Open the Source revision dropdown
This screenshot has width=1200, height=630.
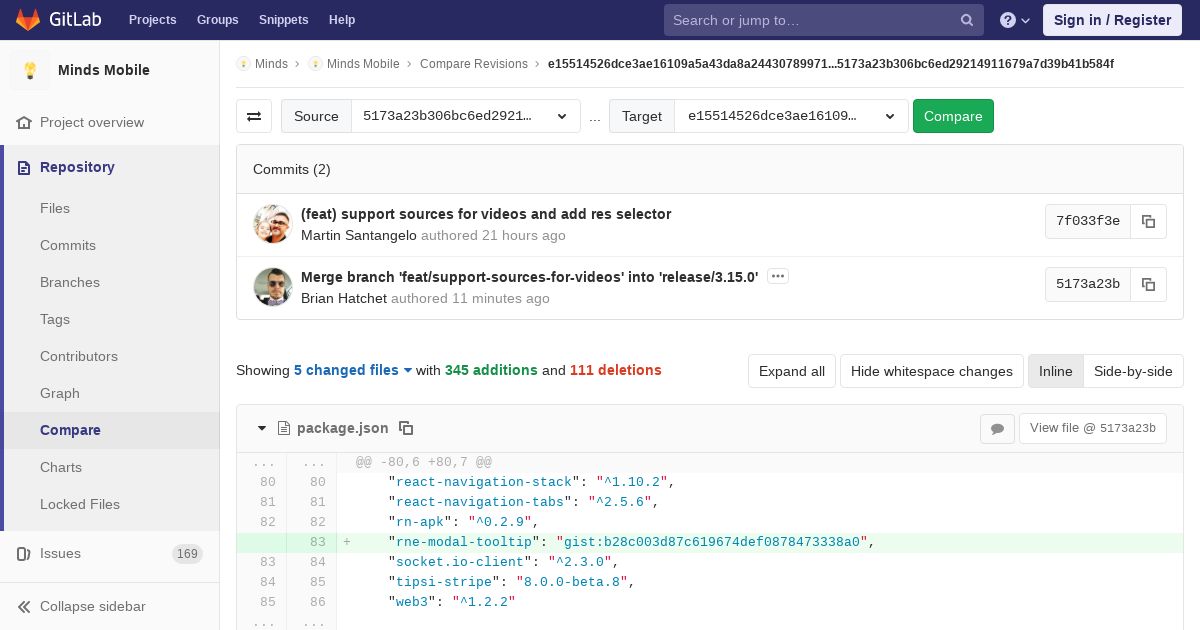[466, 116]
